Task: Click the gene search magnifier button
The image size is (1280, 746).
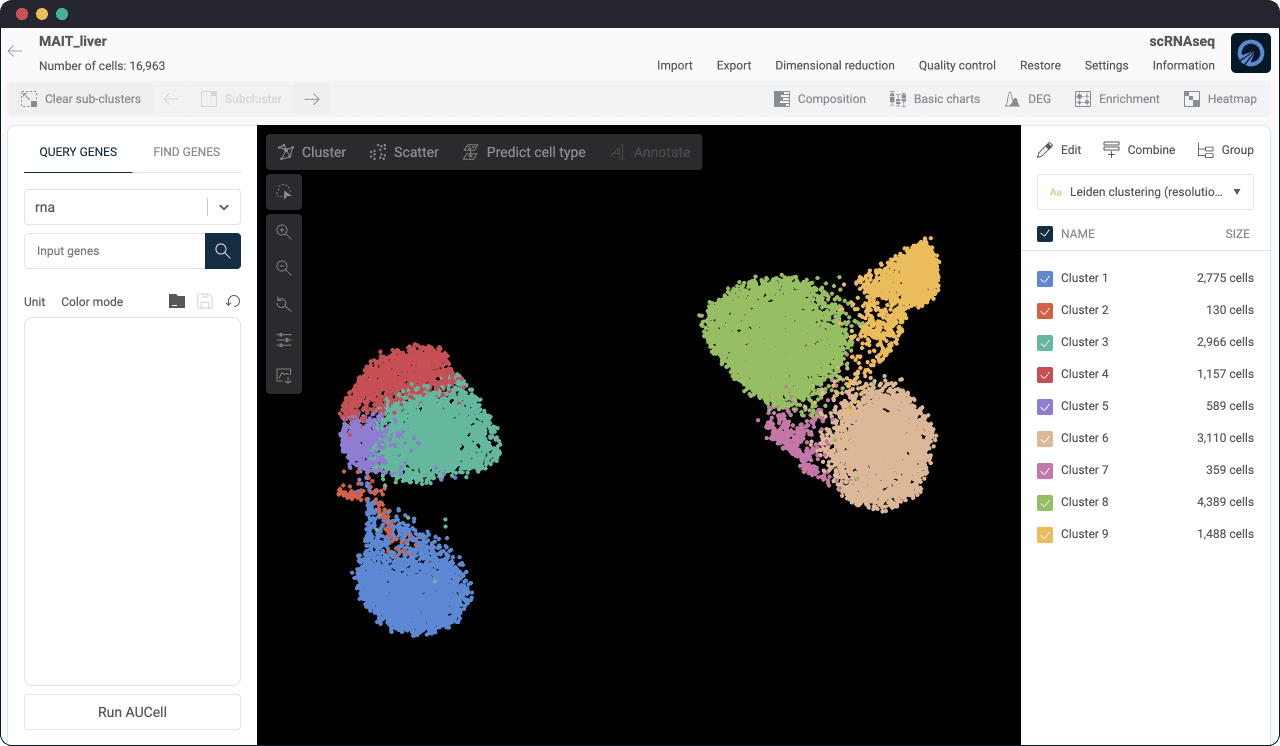Action: coord(223,251)
